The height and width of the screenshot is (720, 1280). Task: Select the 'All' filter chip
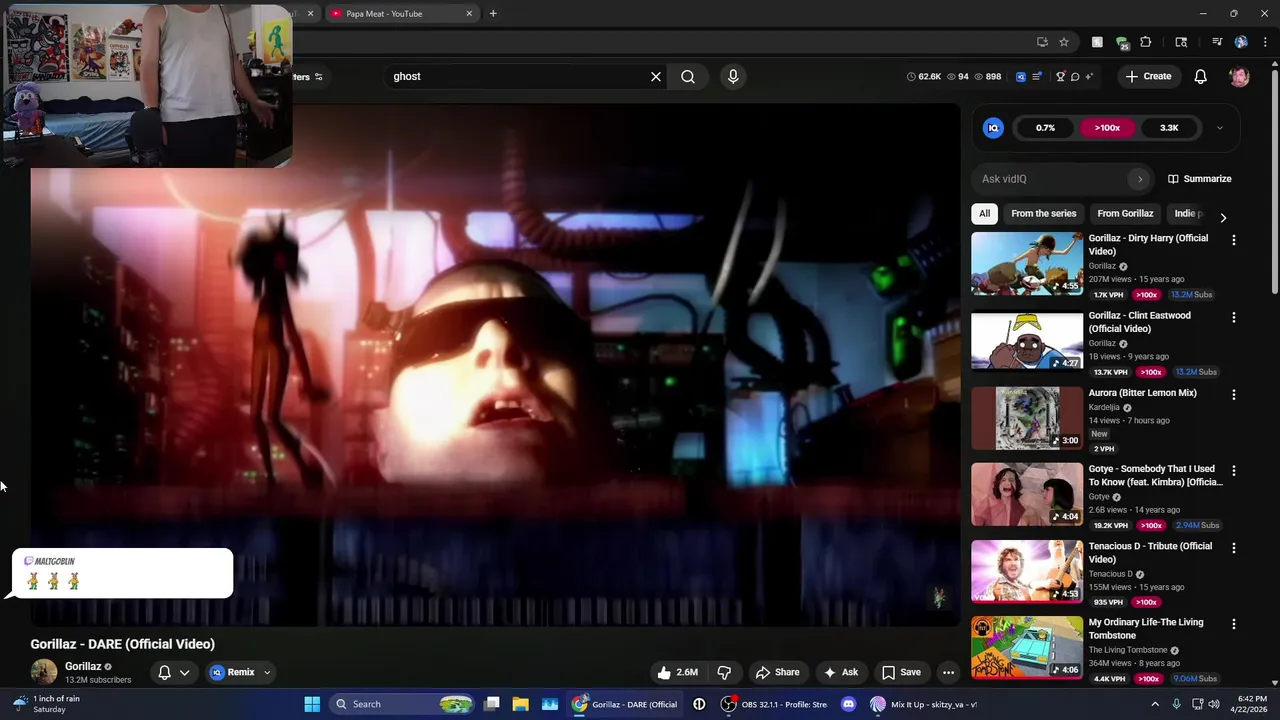[x=984, y=213]
